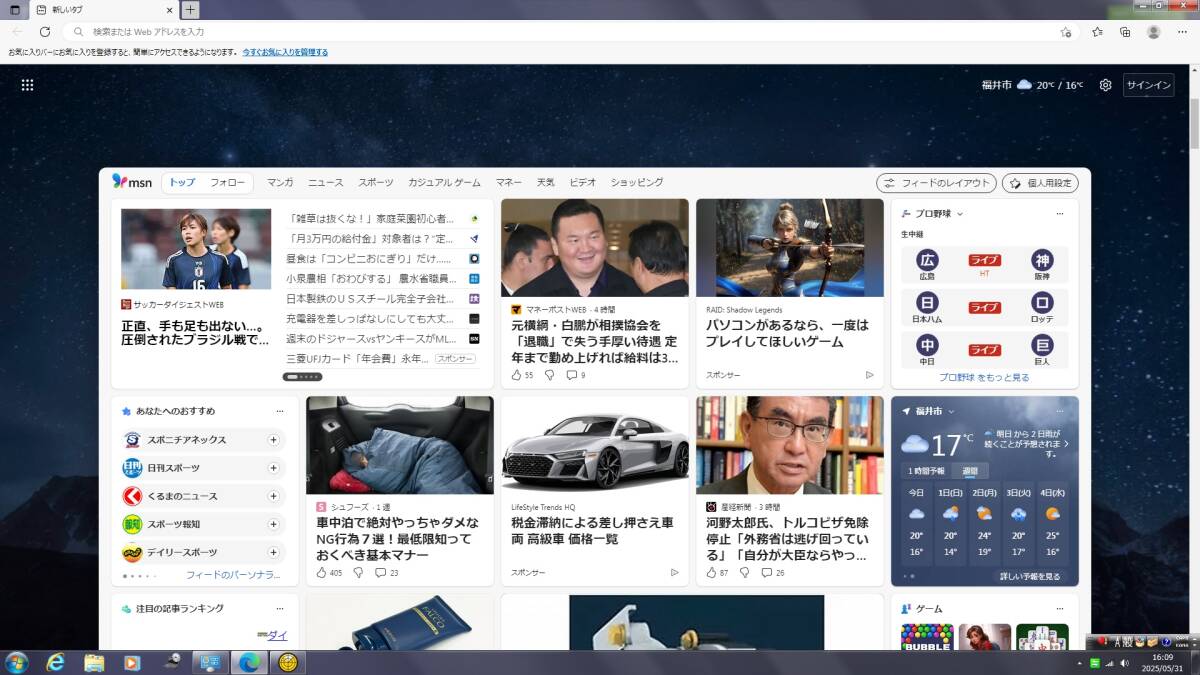Open the マンガ menu item
1200x675 pixels.
(x=280, y=183)
